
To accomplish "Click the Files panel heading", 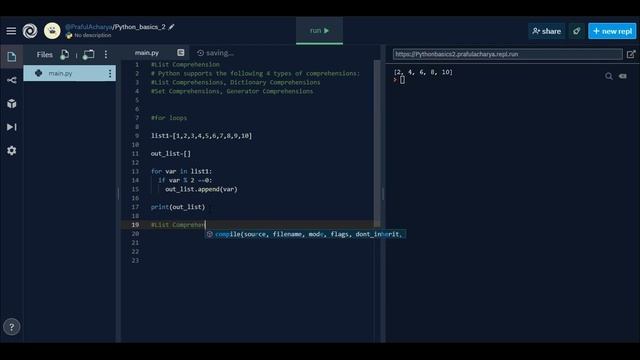I will point(44,55).
